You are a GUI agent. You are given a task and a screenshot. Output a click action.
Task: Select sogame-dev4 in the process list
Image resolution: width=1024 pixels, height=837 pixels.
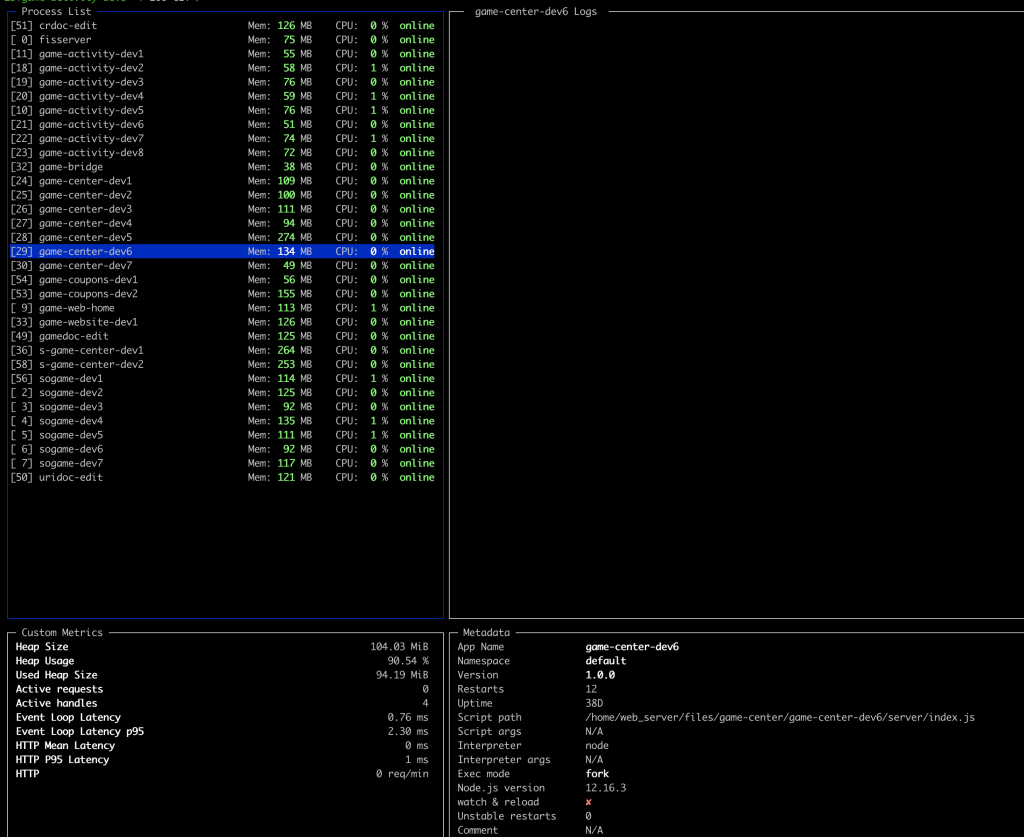tap(222, 421)
